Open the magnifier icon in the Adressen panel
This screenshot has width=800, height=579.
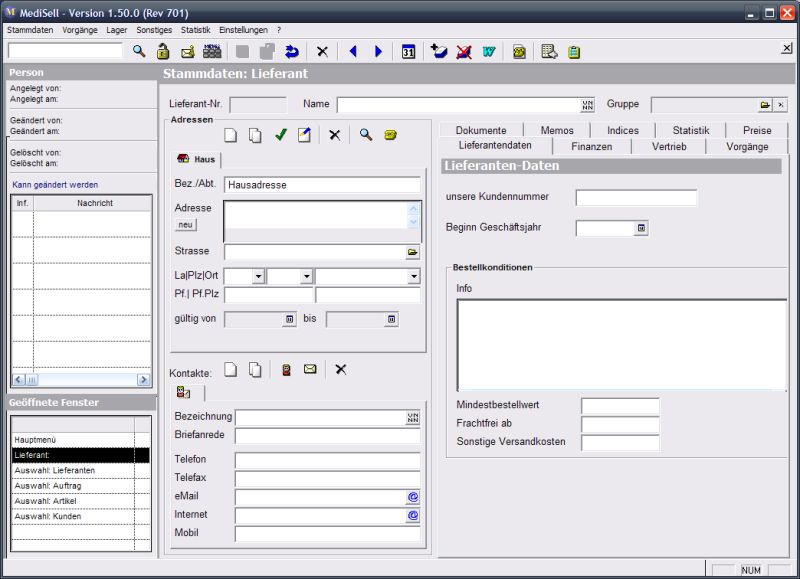[366, 135]
